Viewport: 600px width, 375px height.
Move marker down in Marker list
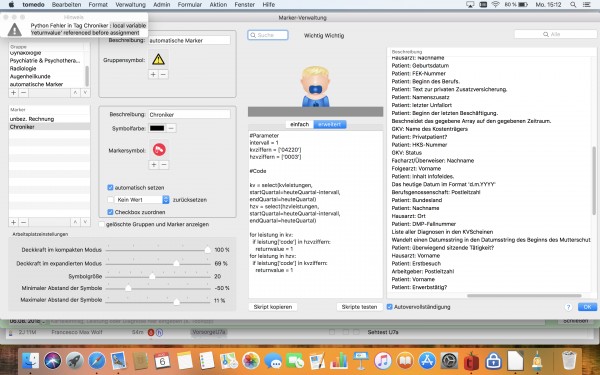[x=85, y=222]
